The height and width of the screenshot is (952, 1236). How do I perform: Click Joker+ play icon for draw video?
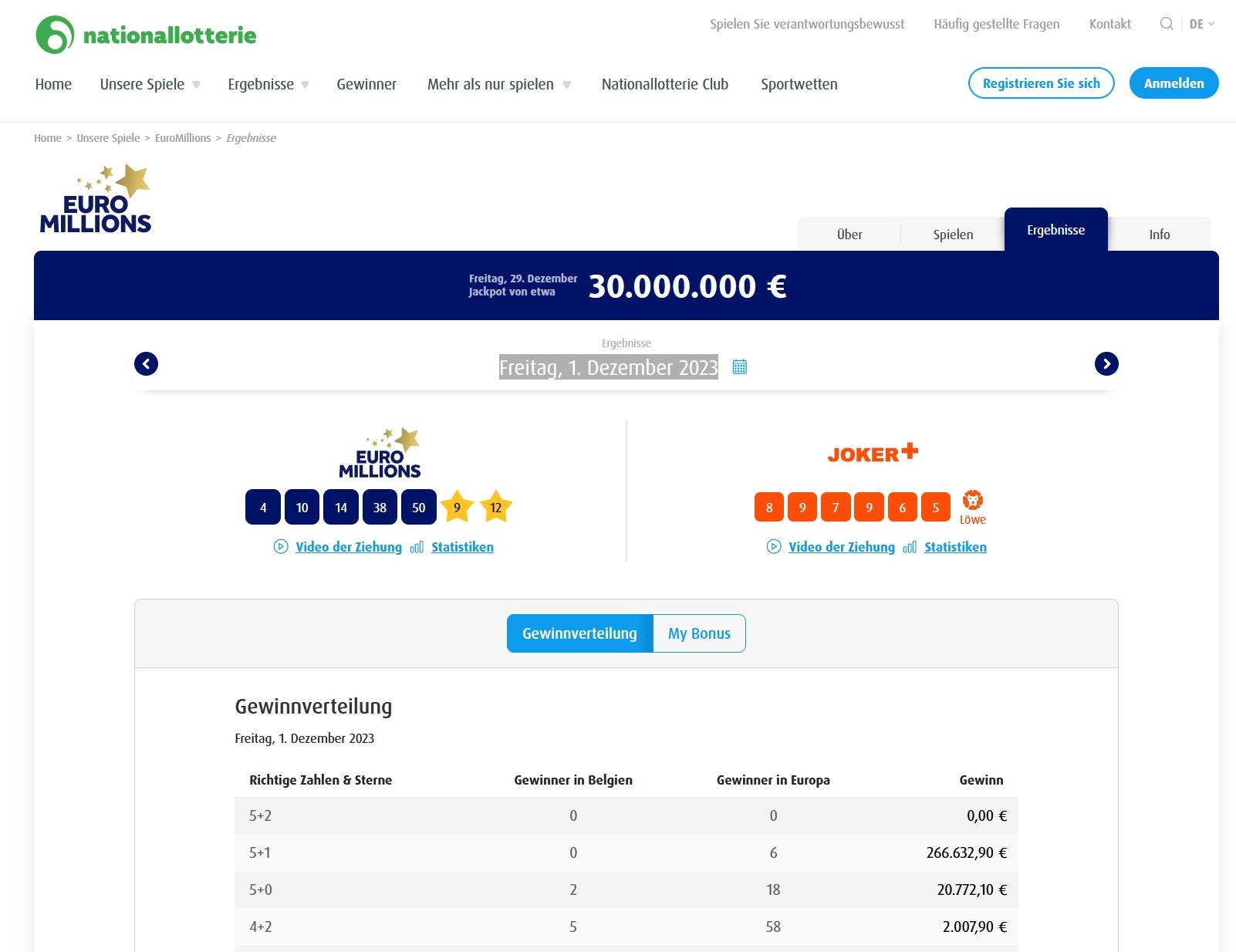(774, 547)
